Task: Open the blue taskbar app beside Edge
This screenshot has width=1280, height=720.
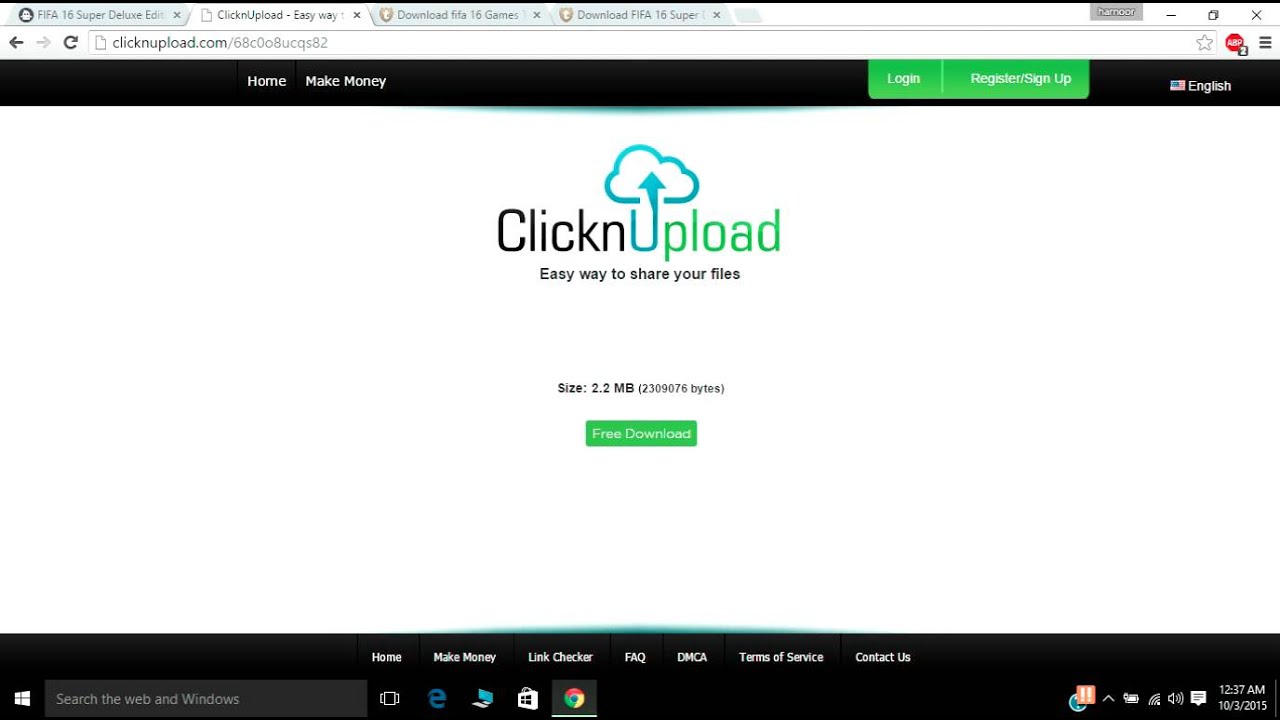Action: 482,699
